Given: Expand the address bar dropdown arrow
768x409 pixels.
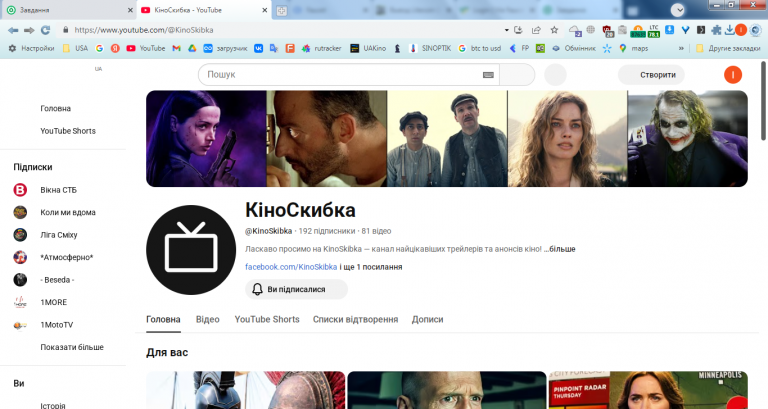Looking at the screenshot, I should tap(506, 30).
